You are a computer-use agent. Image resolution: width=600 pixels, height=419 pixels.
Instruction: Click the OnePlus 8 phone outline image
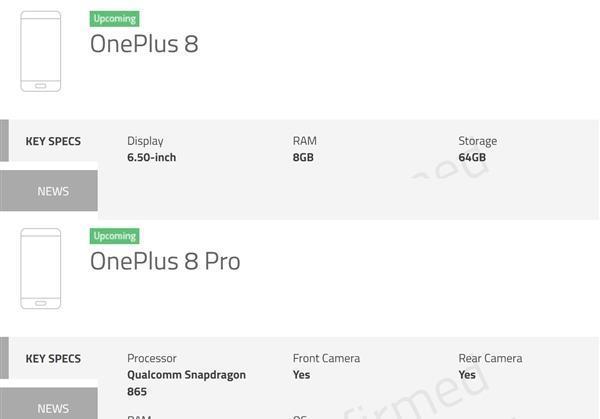coord(41,52)
